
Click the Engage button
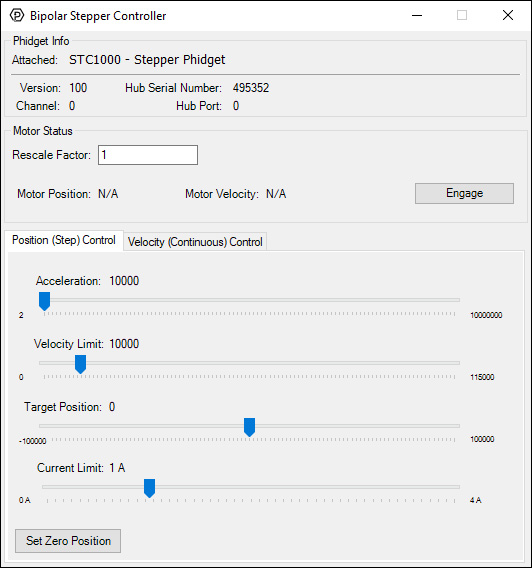pyautogui.click(x=464, y=193)
